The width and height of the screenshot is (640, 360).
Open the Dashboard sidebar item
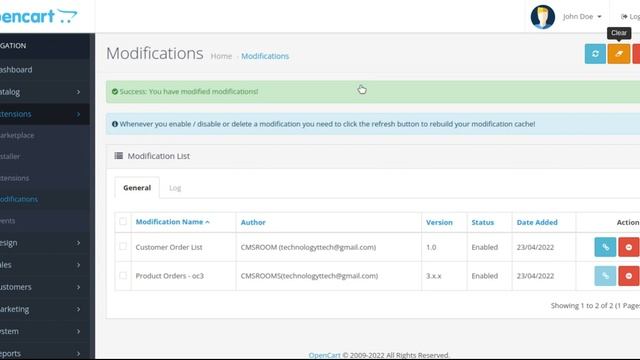(45, 69)
